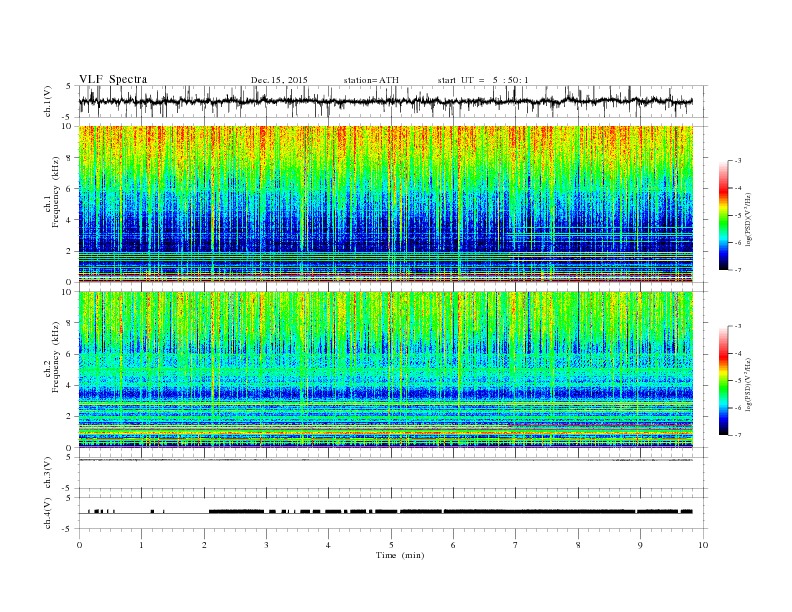Viewport: 792px width, 612px height.
Task: Click the "8" kHz tick on ch.2 frequency axis
Action: point(69,323)
